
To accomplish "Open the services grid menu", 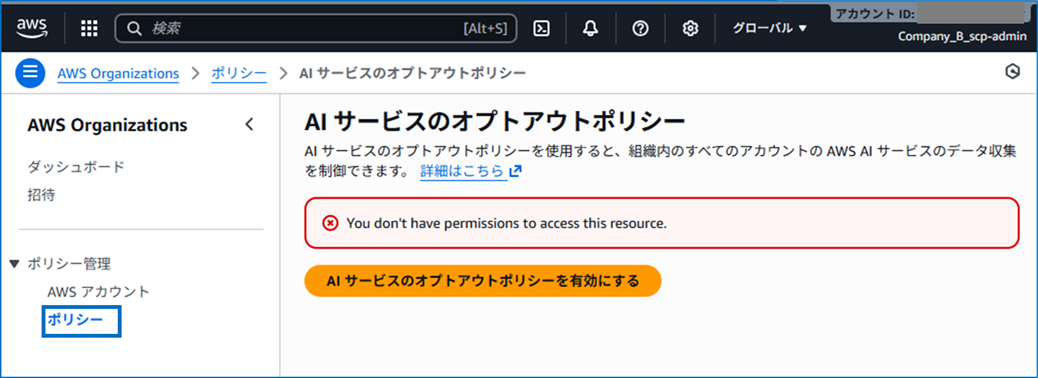I will [x=89, y=28].
